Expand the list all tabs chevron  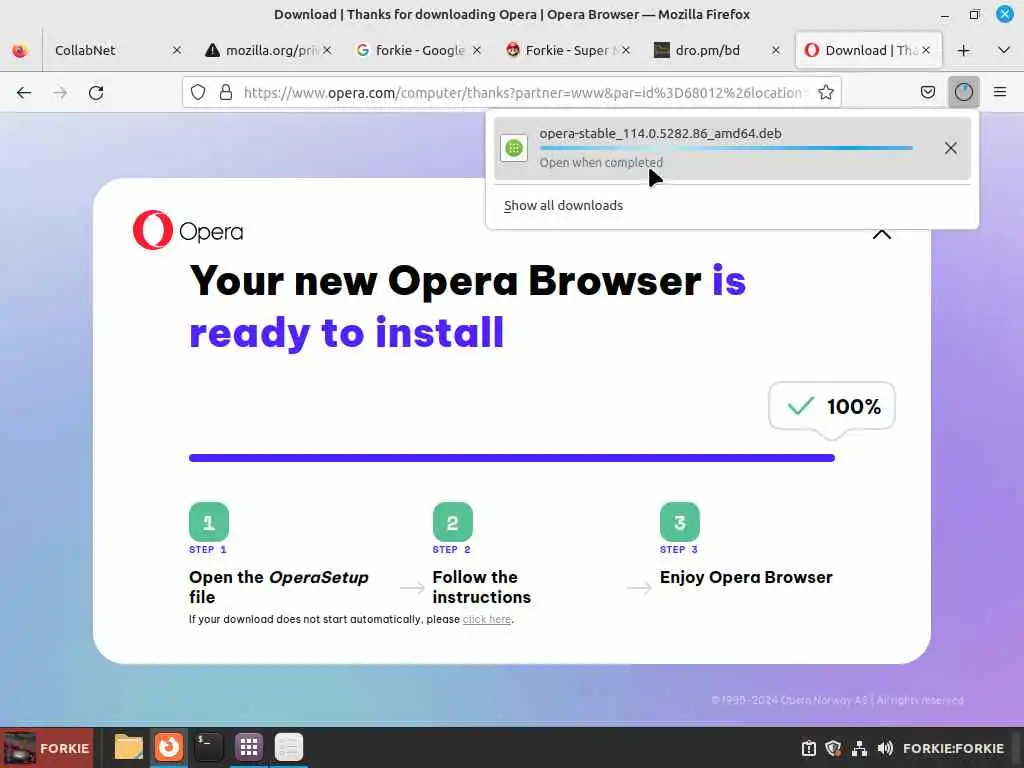1004,50
